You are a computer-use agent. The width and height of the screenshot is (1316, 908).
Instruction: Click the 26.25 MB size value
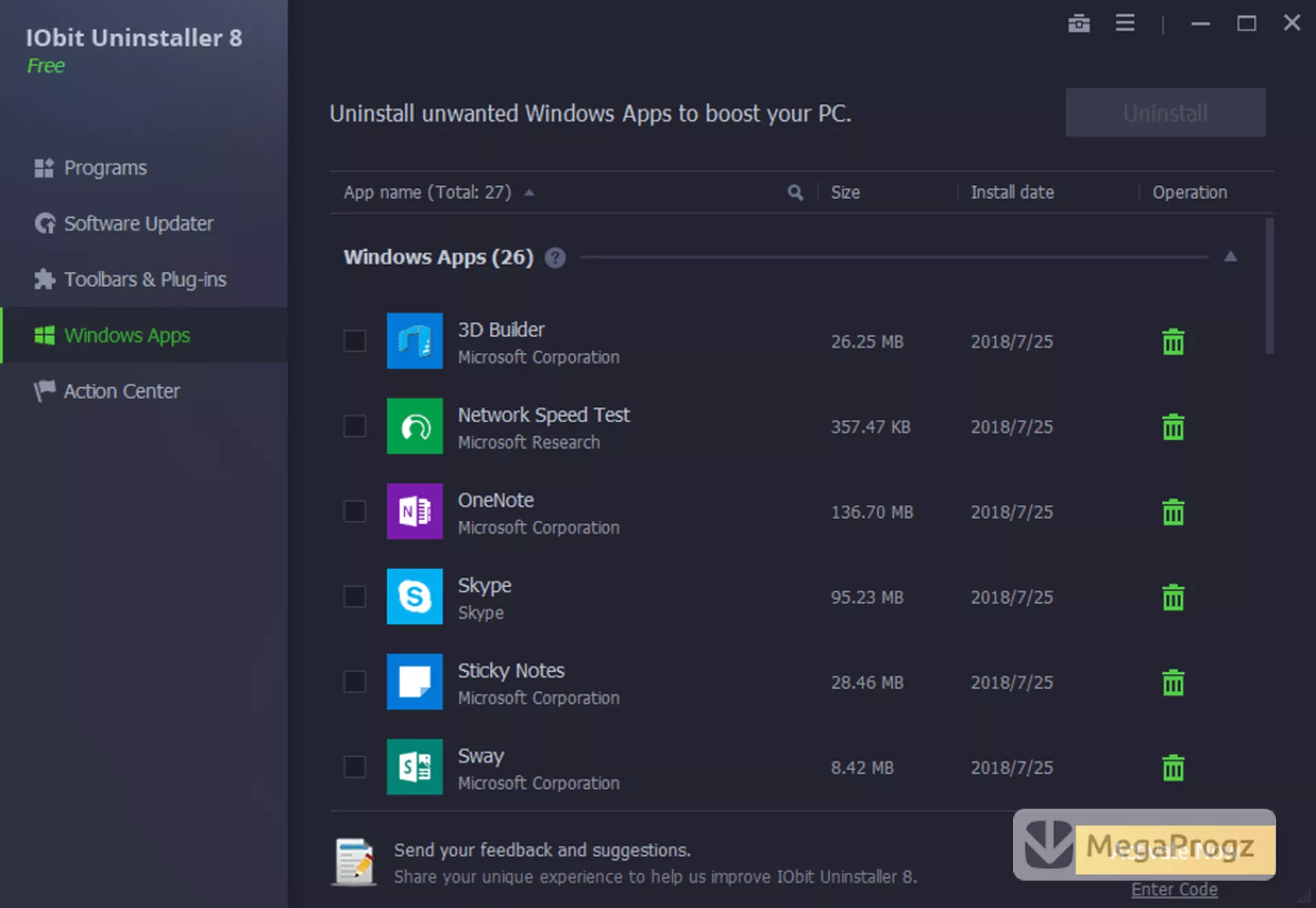pos(867,342)
